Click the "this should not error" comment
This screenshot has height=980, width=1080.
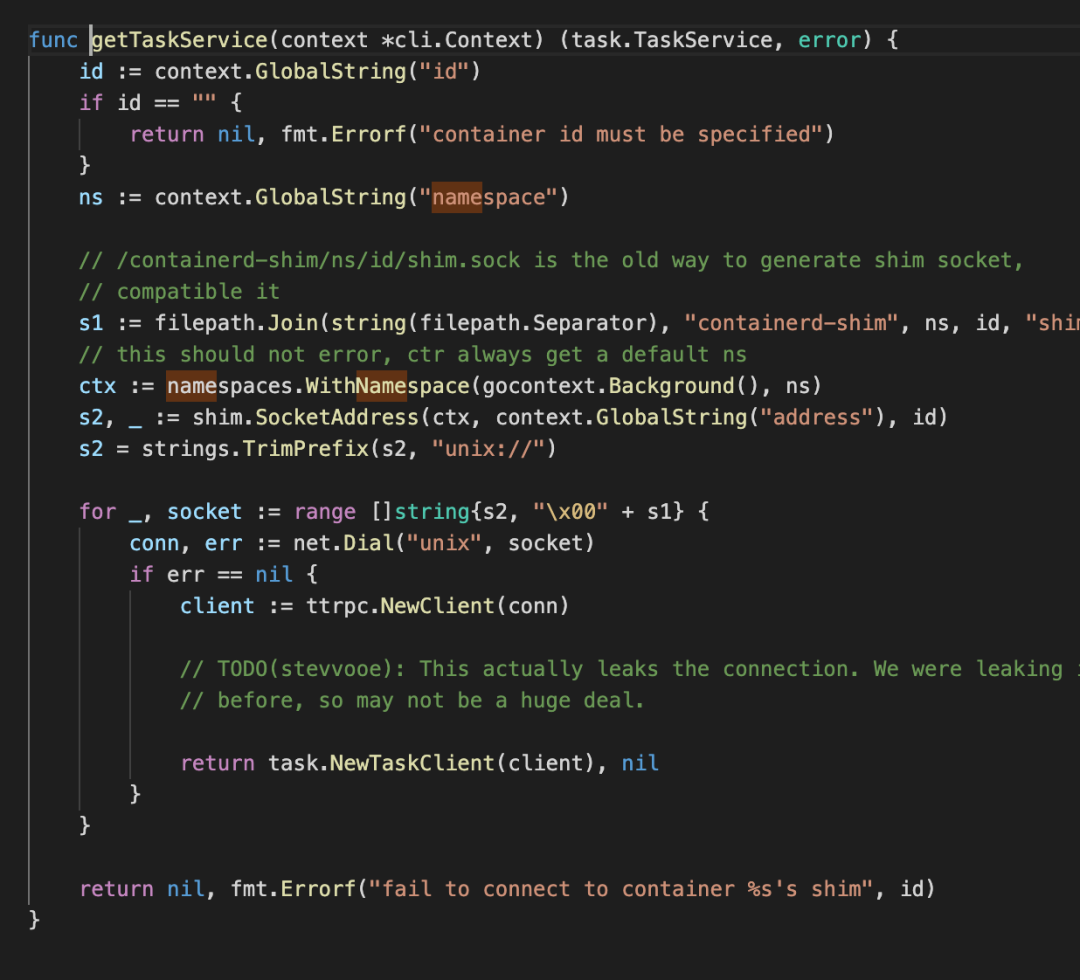413,355
